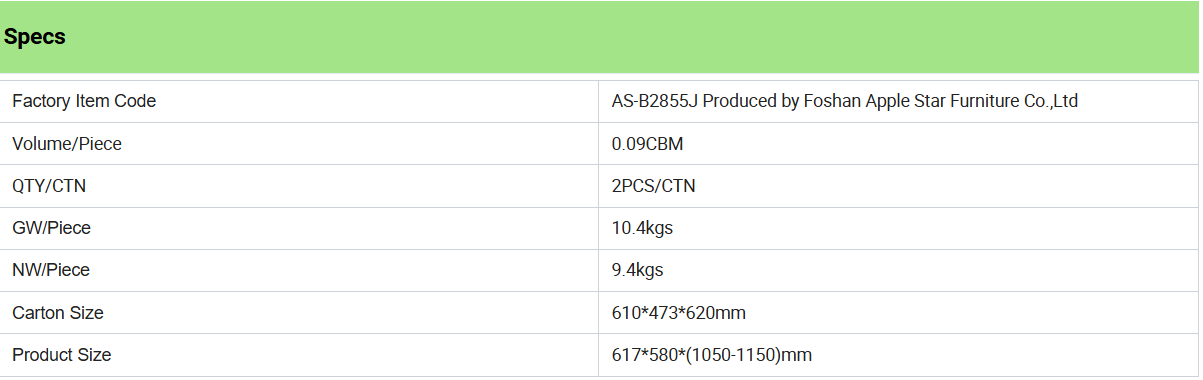Click the 0.09CBM value cell
This screenshot has height=380, width=1203.
click(x=898, y=144)
